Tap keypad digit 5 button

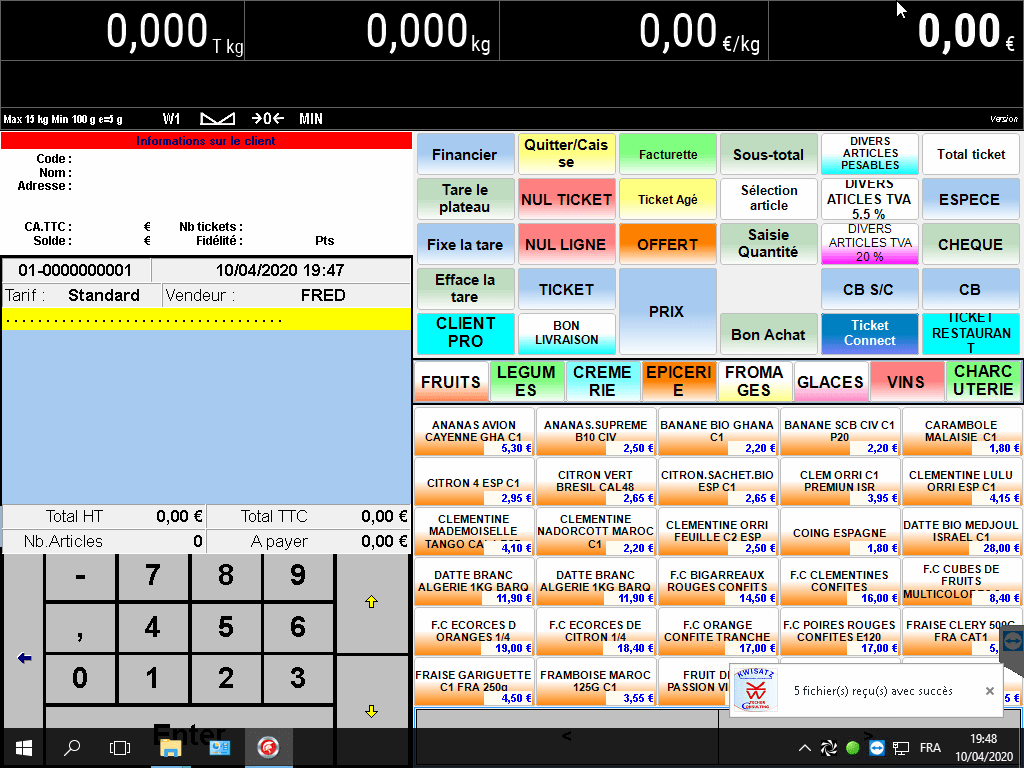(225, 627)
